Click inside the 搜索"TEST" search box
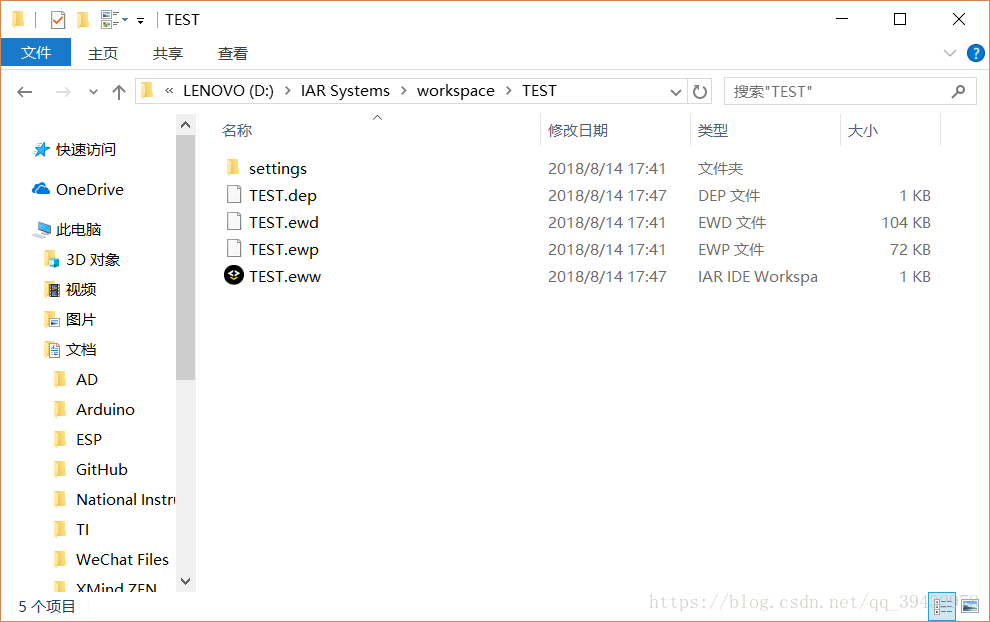 840,91
